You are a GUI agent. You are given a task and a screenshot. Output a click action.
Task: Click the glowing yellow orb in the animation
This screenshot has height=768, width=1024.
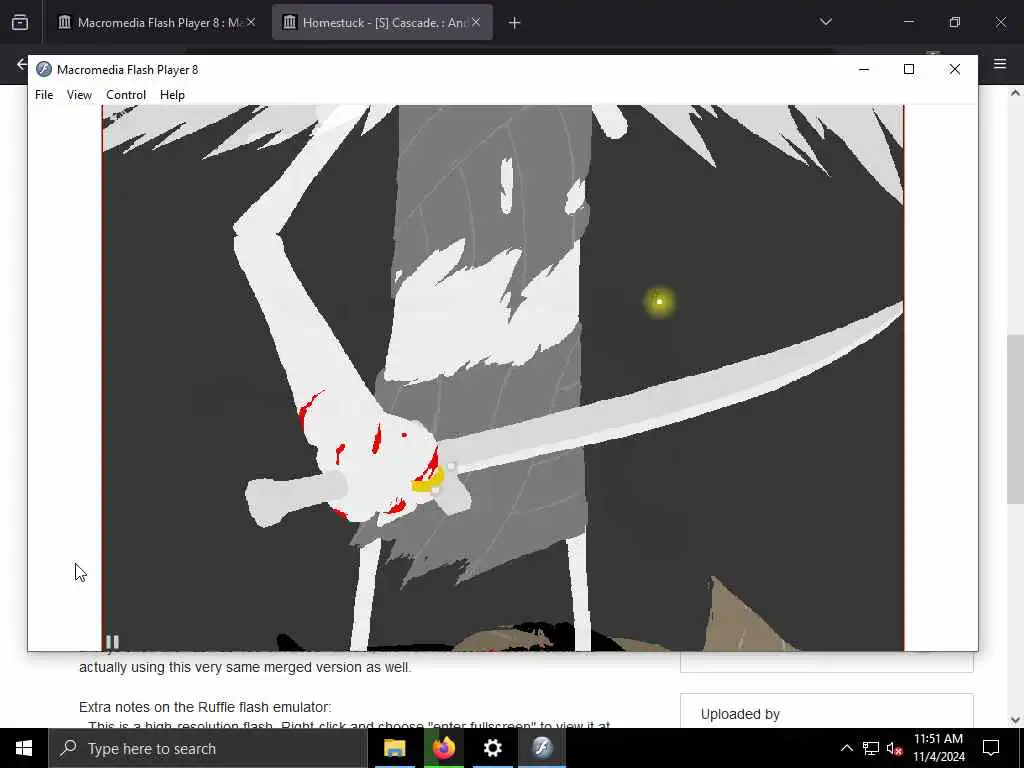click(659, 302)
